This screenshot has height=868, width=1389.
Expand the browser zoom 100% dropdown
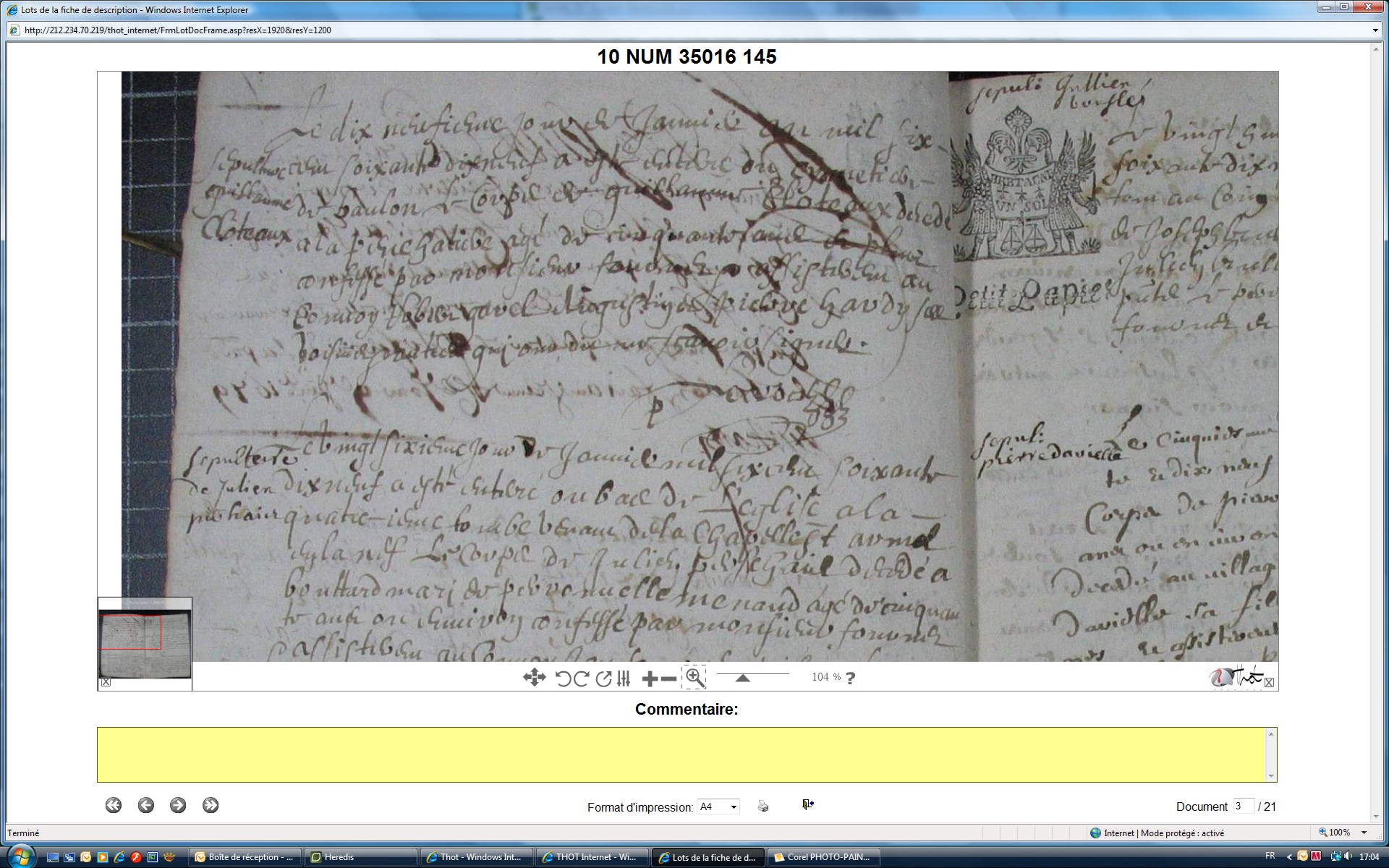(x=1364, y=833)
